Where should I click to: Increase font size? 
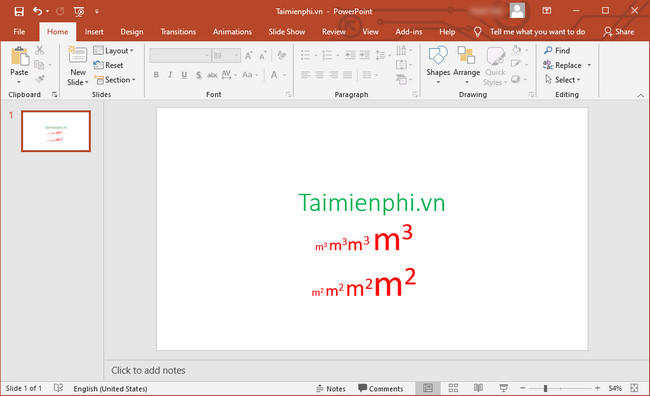coord(248,56)
